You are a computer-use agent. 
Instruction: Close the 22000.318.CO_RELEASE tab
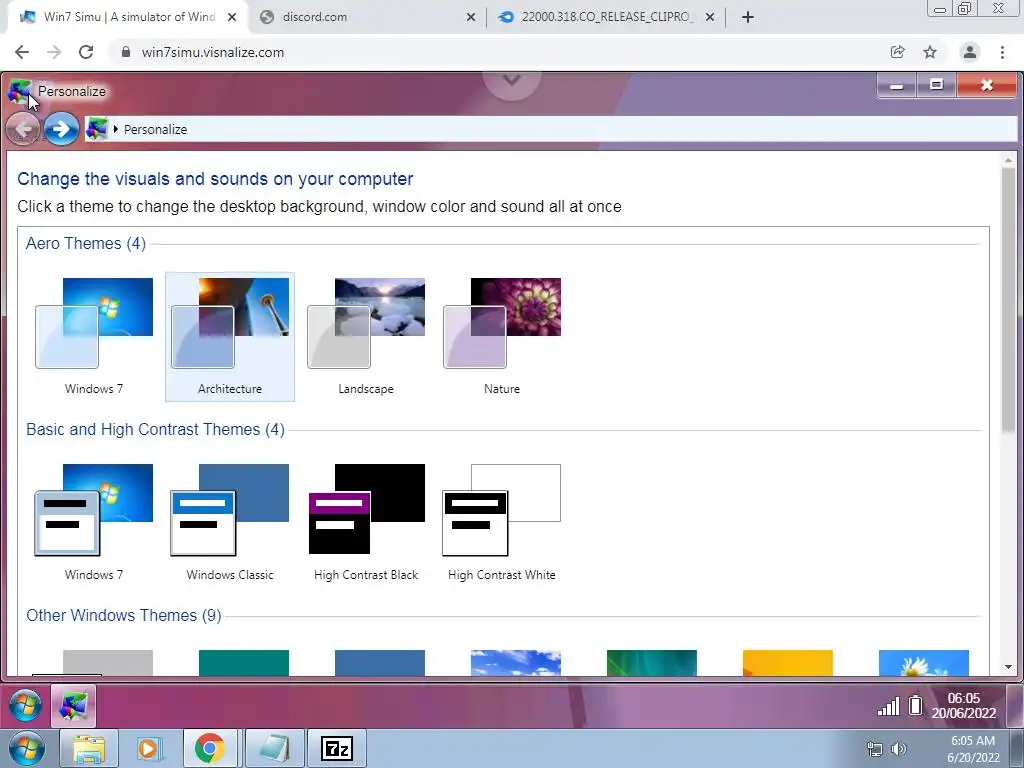click(710, 17)
